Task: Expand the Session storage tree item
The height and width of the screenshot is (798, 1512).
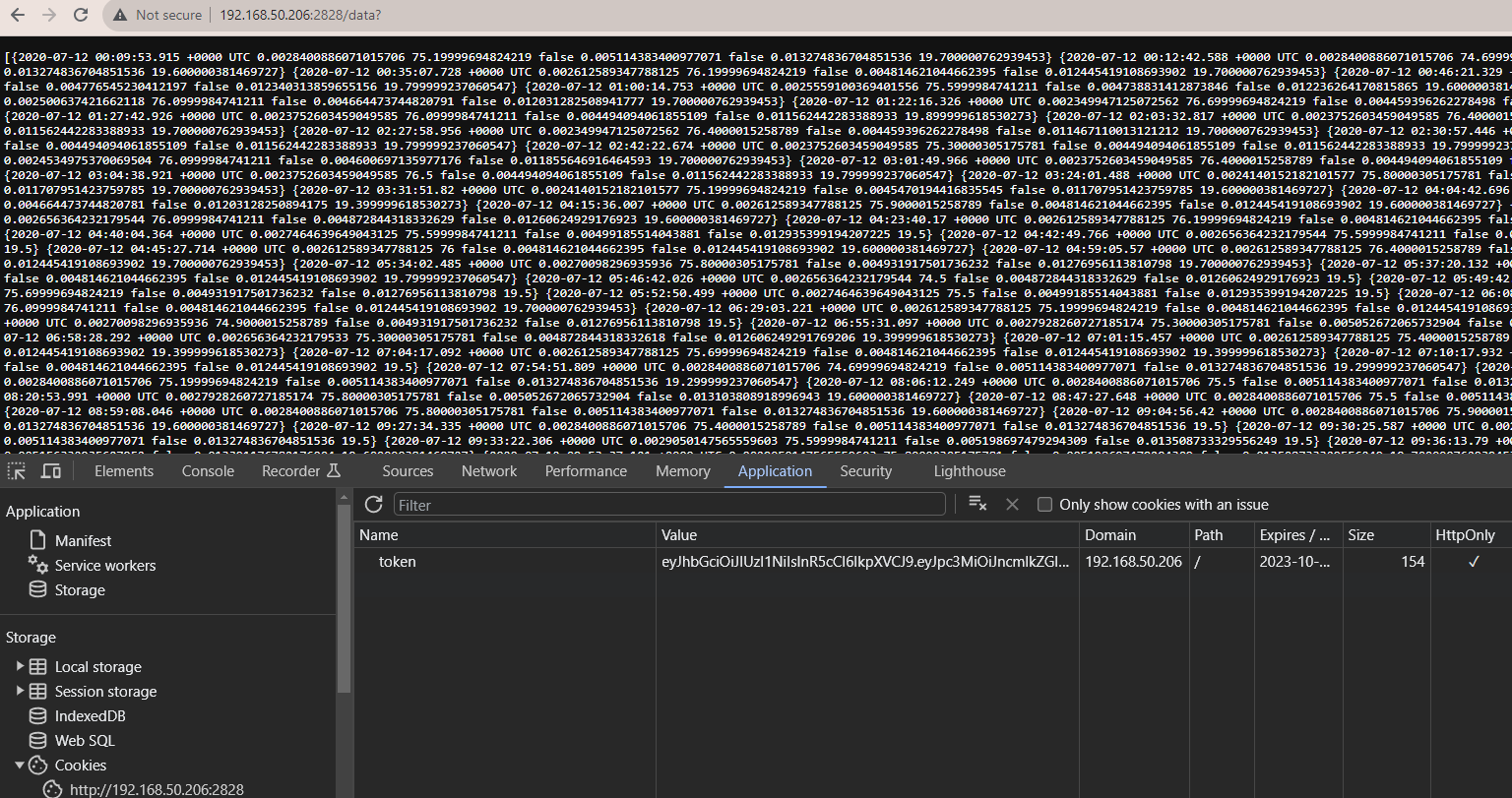Action: click(20, 691)
